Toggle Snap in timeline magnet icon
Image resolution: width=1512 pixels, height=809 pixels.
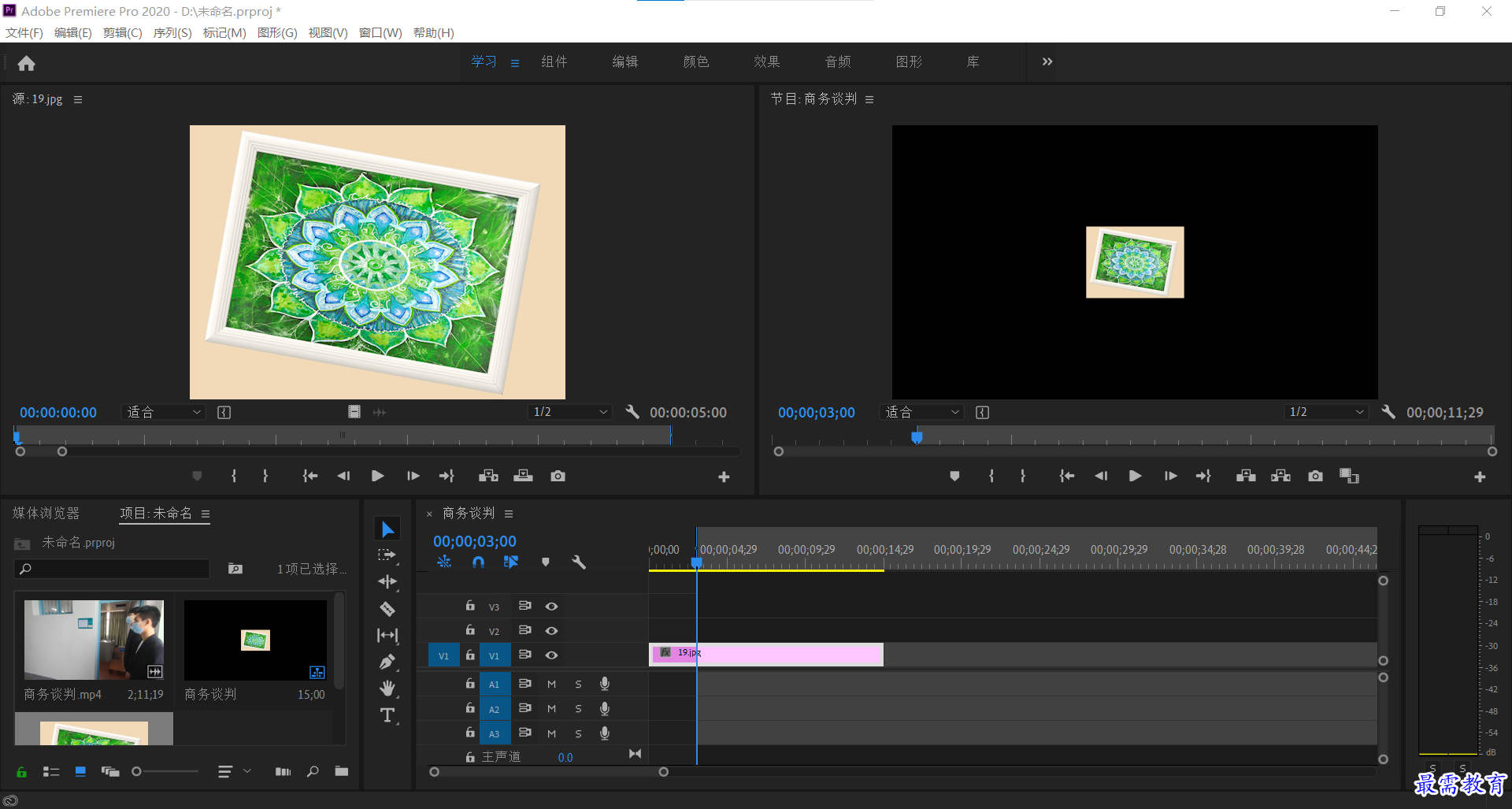click(x=478, y=562)
